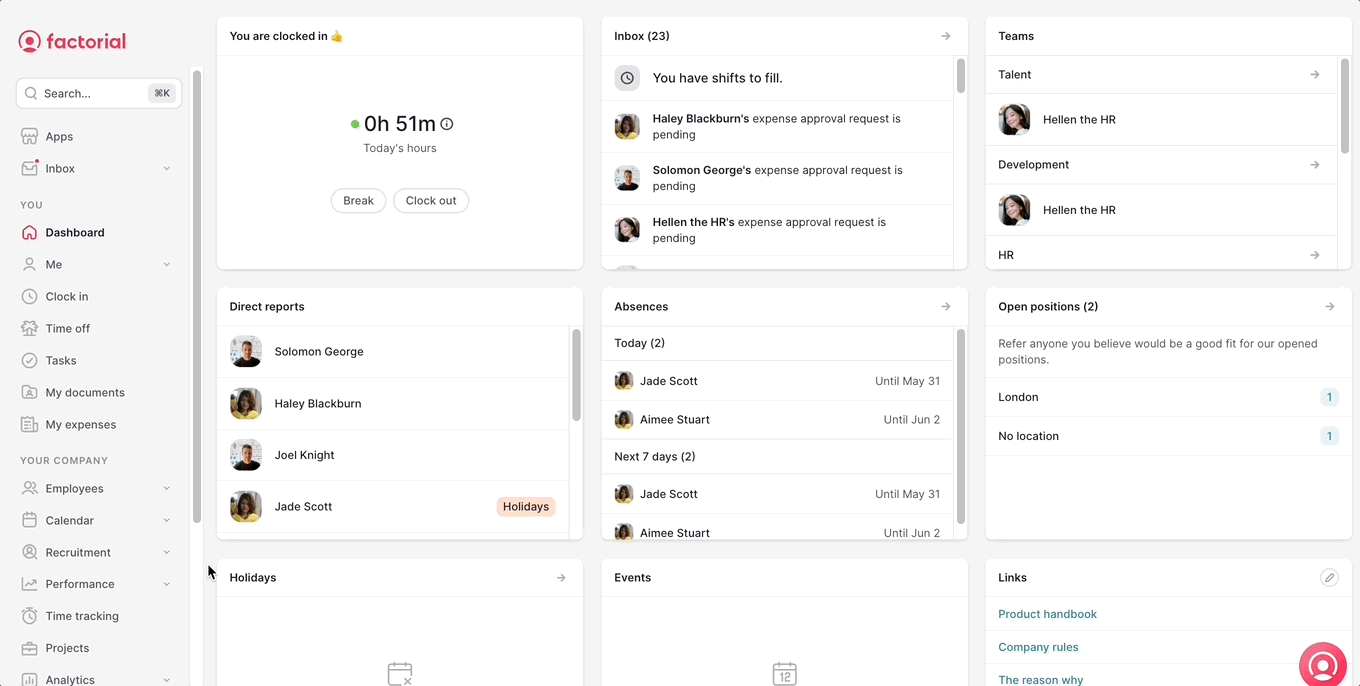Expand the Recruitment sidebar chevron
This screenshot has width=1360, height=686.
tap(167, 553)
